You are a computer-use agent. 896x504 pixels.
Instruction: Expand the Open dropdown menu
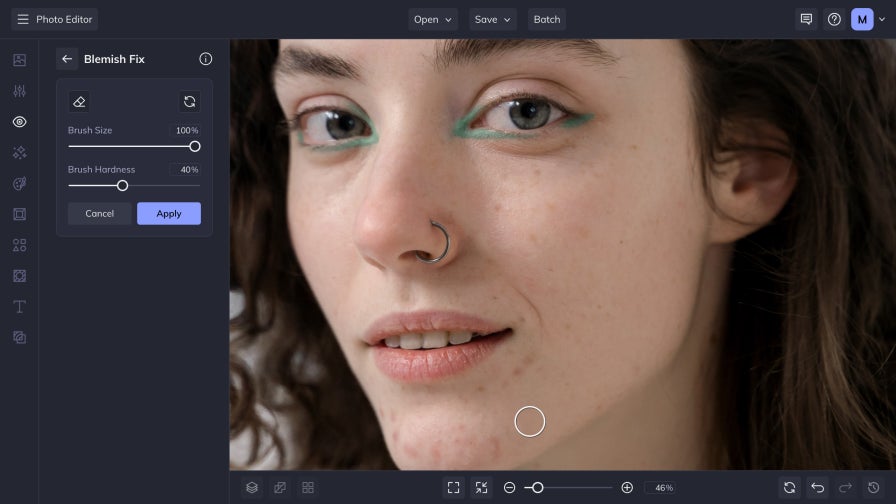(x=433, y=19)
